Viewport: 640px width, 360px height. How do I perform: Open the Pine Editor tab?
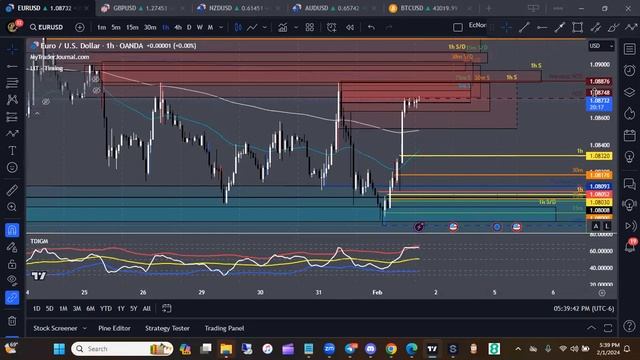[114, 328]
